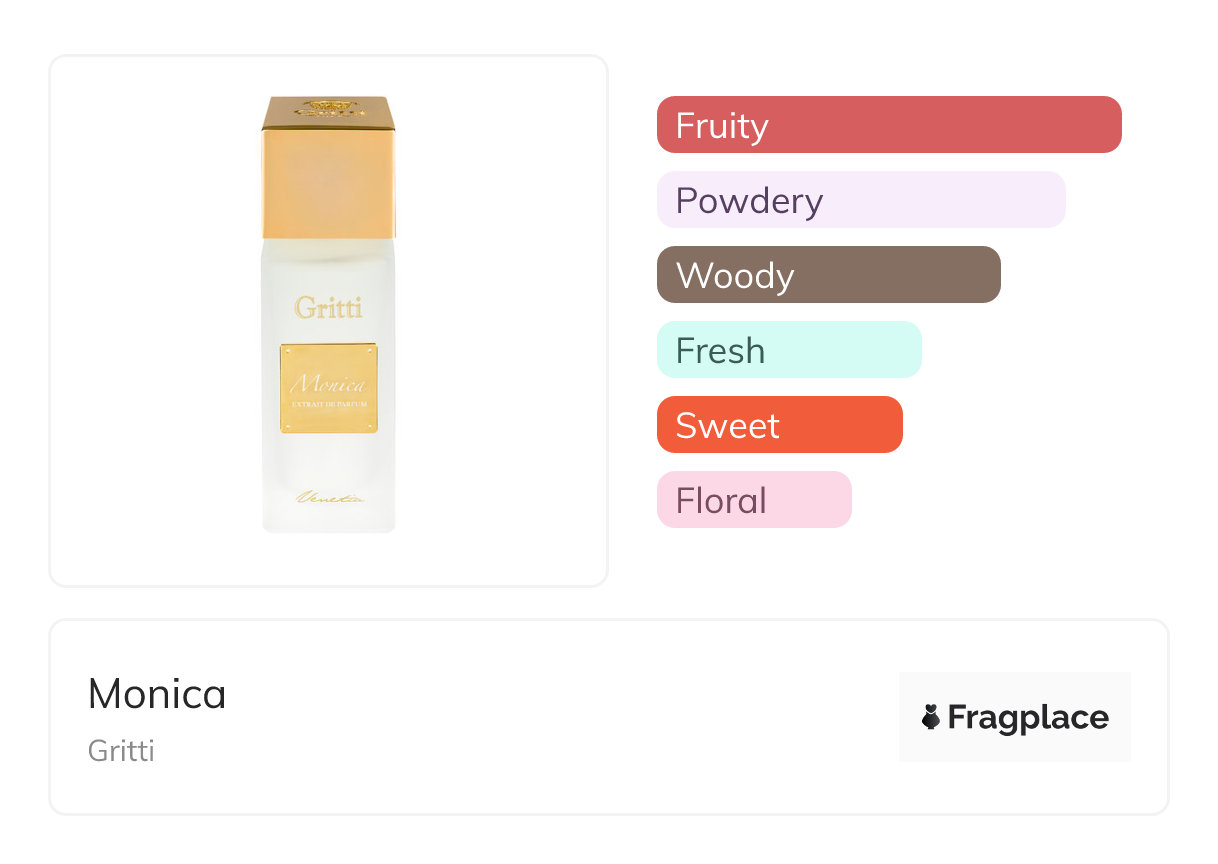Click the Venezia signature on the bottle base
Viewport: 1218px width, 864px height.
[328, 497]
